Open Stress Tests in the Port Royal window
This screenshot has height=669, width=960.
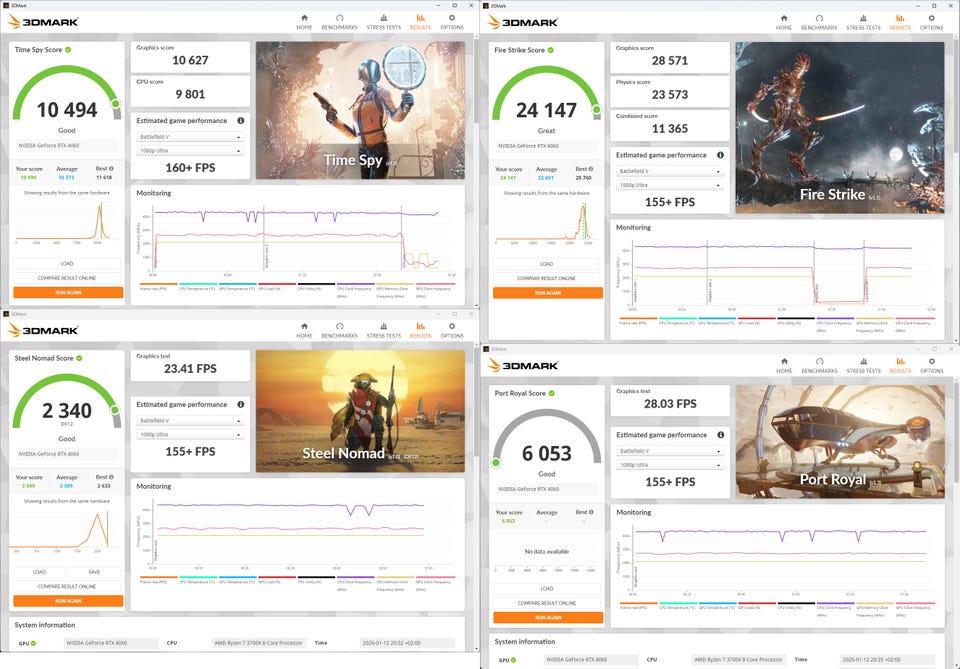coord(863,365)
